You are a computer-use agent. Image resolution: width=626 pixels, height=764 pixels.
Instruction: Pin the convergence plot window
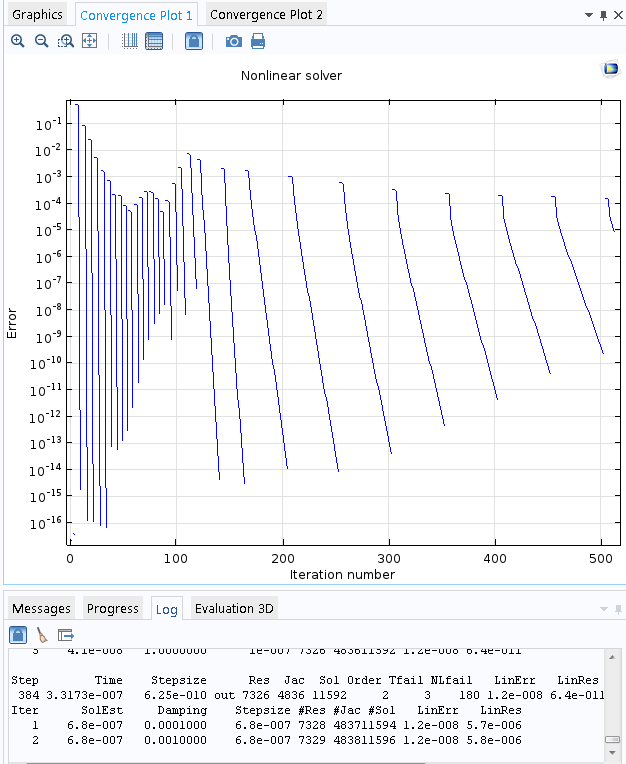coord(603,16)
